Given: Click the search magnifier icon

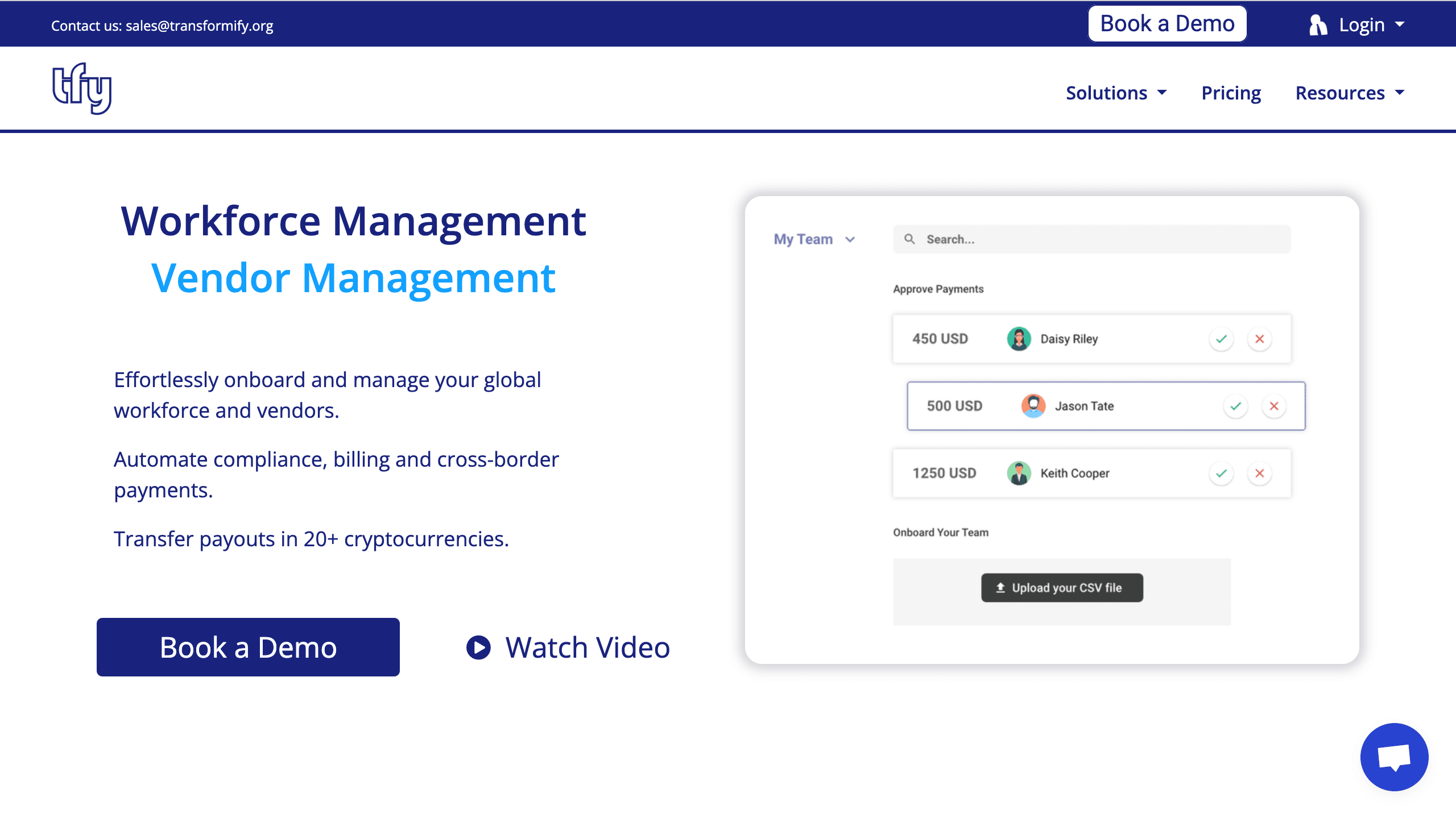Looking at the screenshot, I should 909,239.
